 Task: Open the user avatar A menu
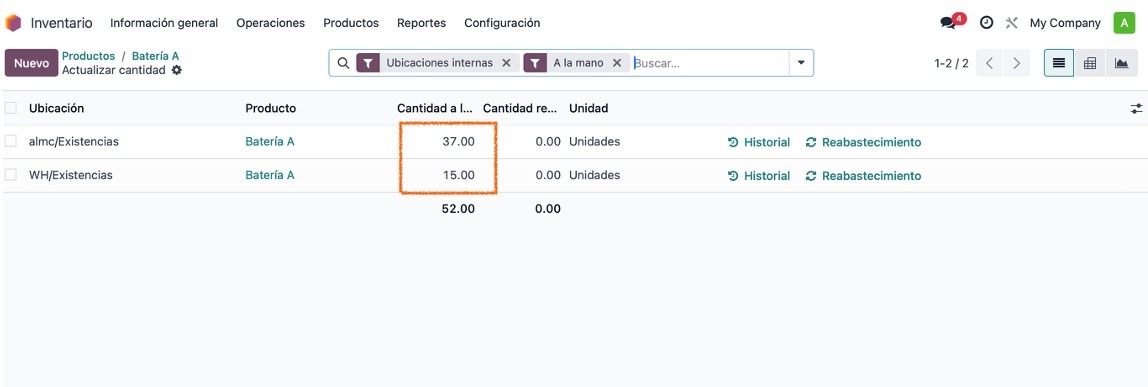coord(1124,23)
